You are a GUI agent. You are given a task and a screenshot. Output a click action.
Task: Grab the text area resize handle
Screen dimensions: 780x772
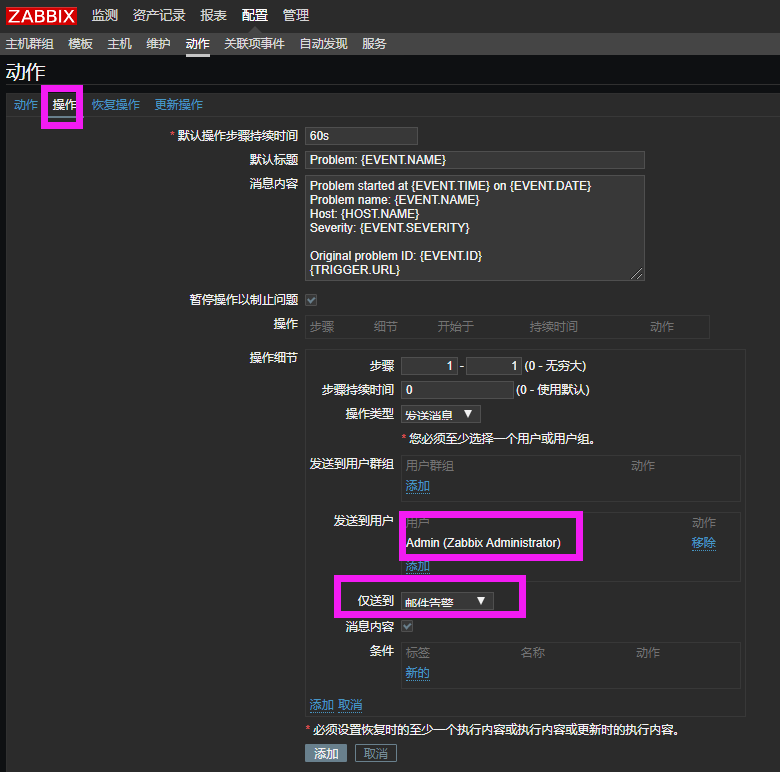click(x=637, y=273)
